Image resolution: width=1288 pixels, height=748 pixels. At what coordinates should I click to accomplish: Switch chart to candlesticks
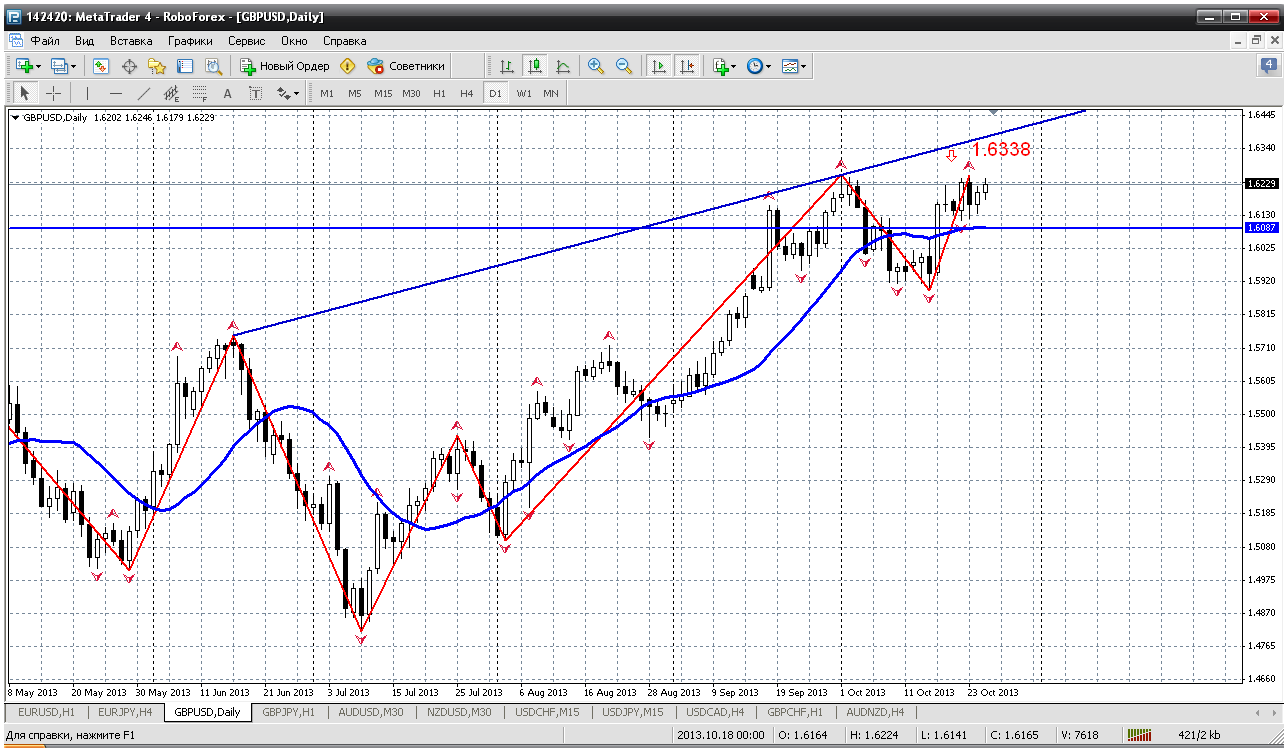point(535,66)
